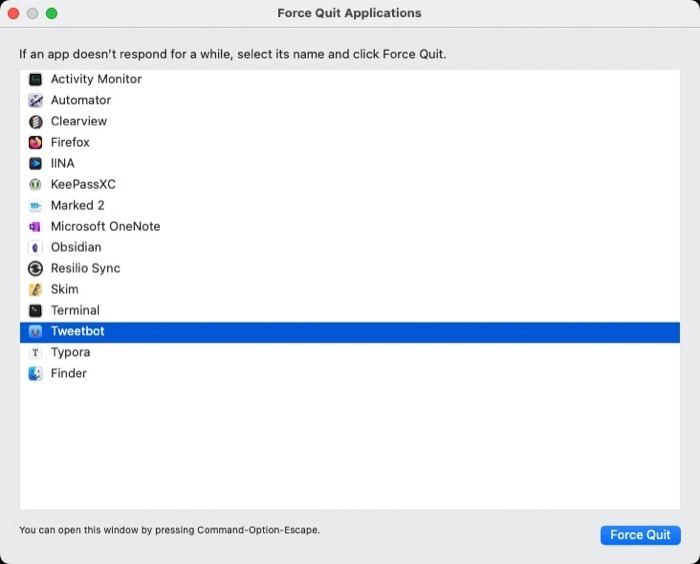Click the IINA player icon
The width and height of the screenshot is (700, 564).
click(35, 163)
